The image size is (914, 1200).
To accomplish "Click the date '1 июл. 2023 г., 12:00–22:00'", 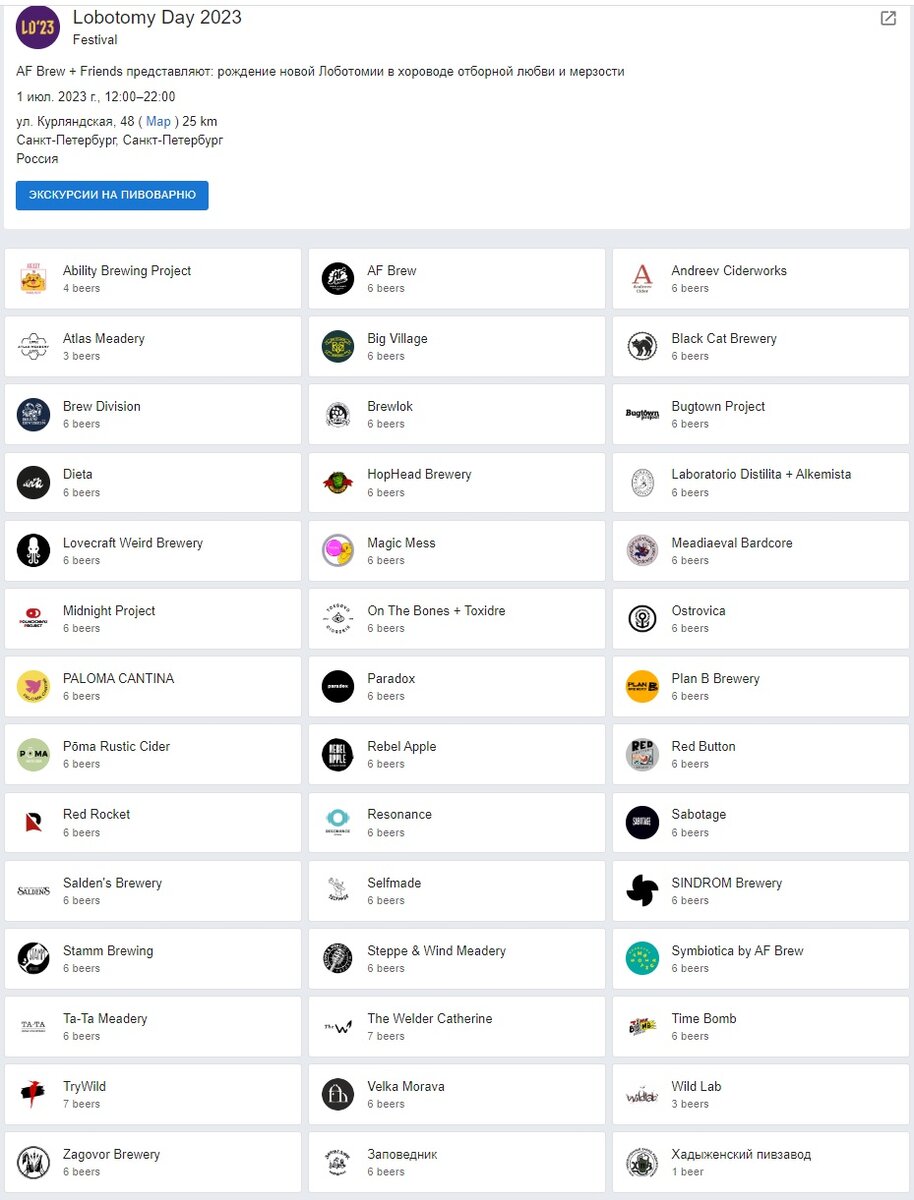I will 96,97.
